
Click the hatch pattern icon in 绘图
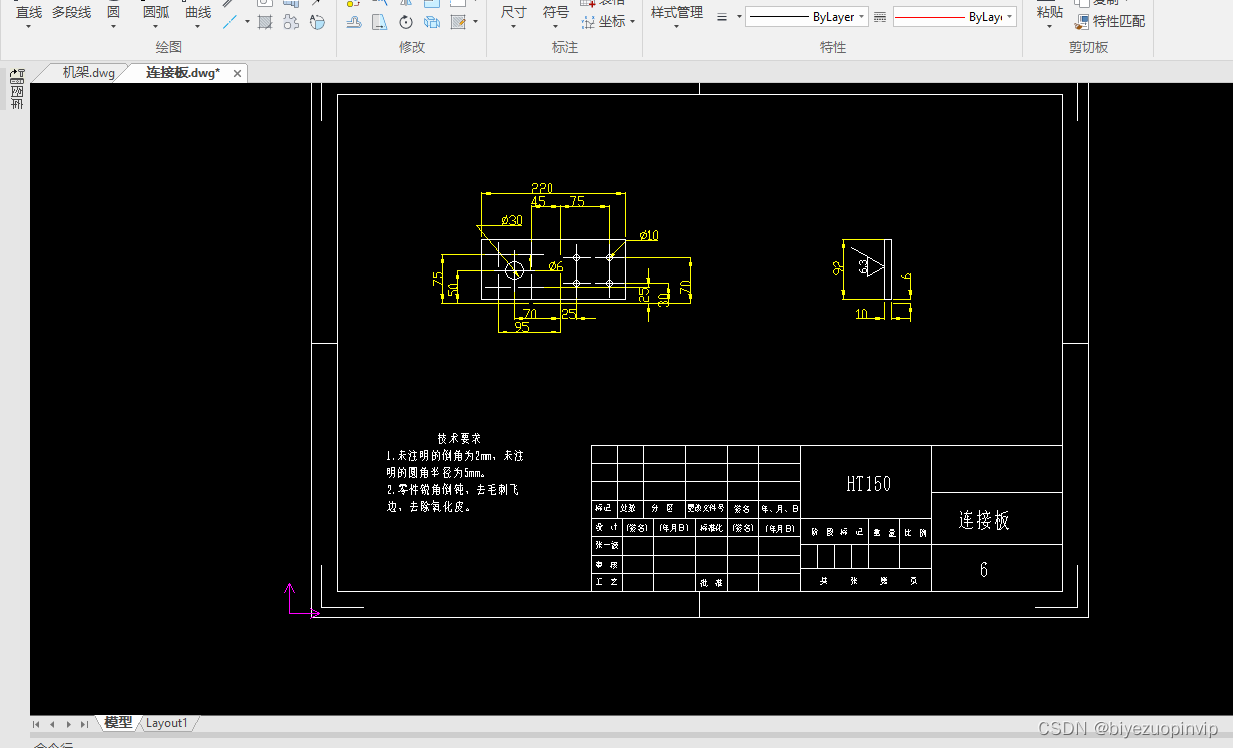coord(265,21)
